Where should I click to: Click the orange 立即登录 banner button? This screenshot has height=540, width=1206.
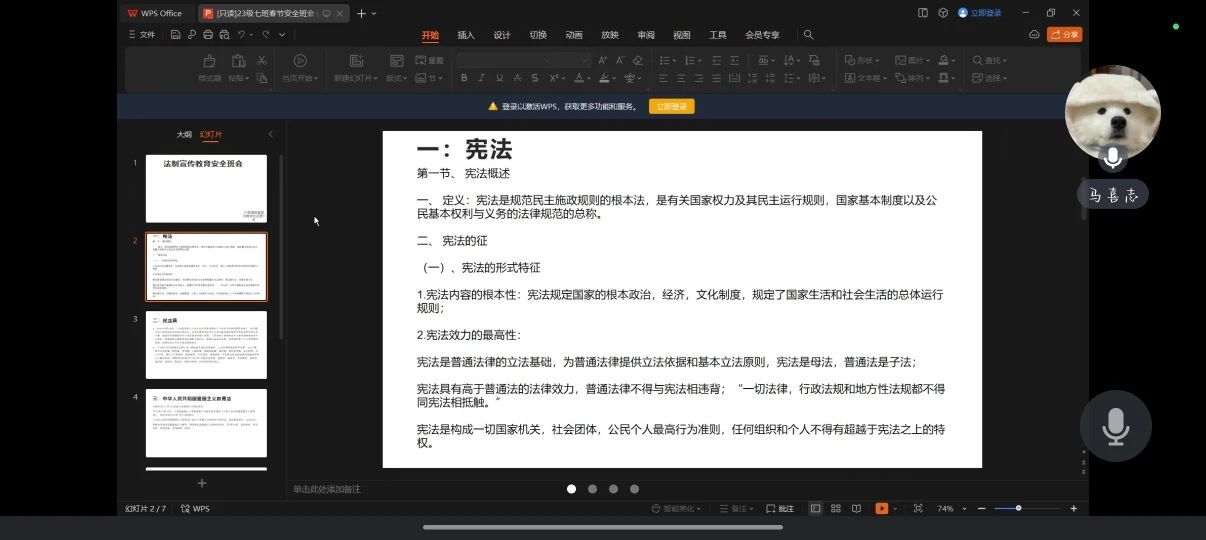point(671,106)
